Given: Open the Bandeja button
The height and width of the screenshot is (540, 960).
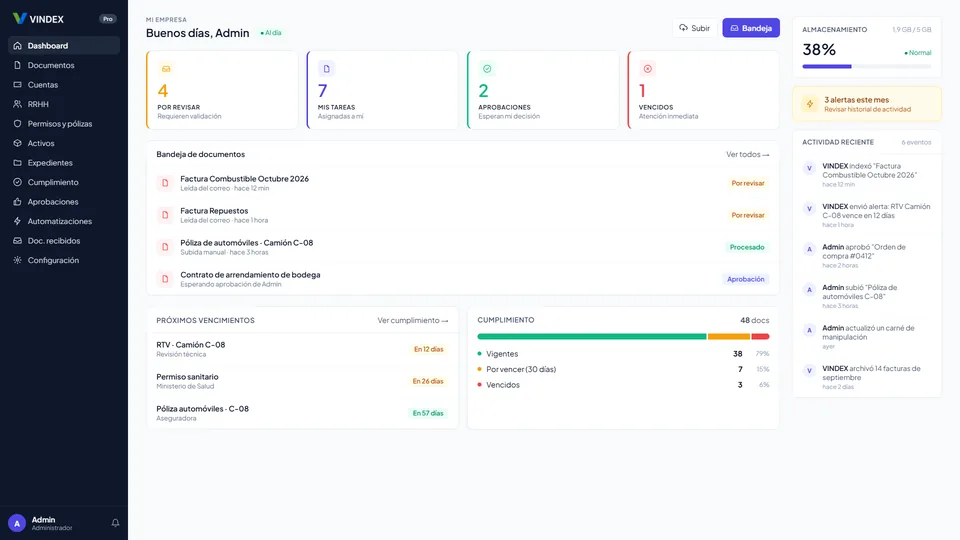Looking at the screenshot, I should (751, 28).
